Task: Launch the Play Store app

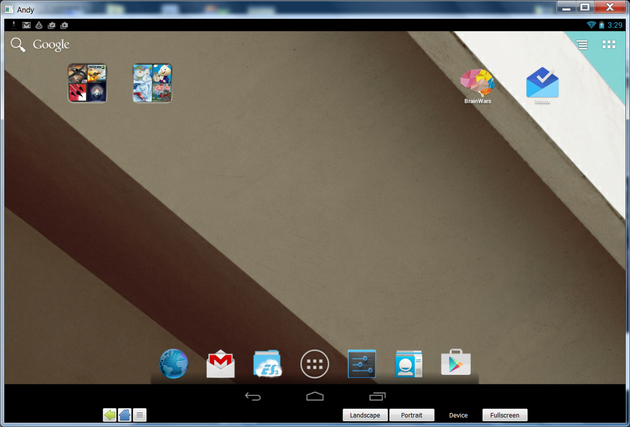Action: tap(456, 363)
